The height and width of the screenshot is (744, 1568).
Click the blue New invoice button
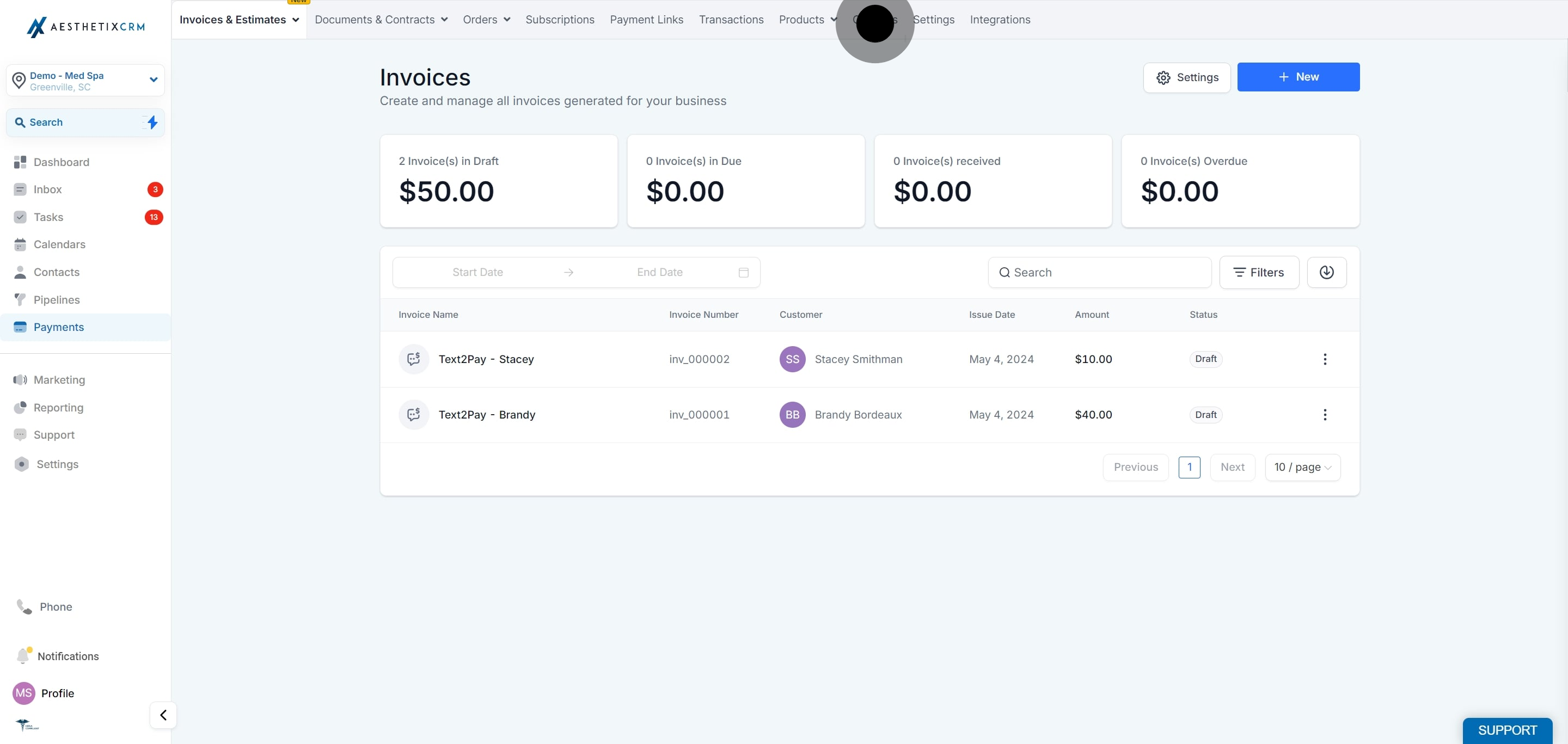(1298, 77)
